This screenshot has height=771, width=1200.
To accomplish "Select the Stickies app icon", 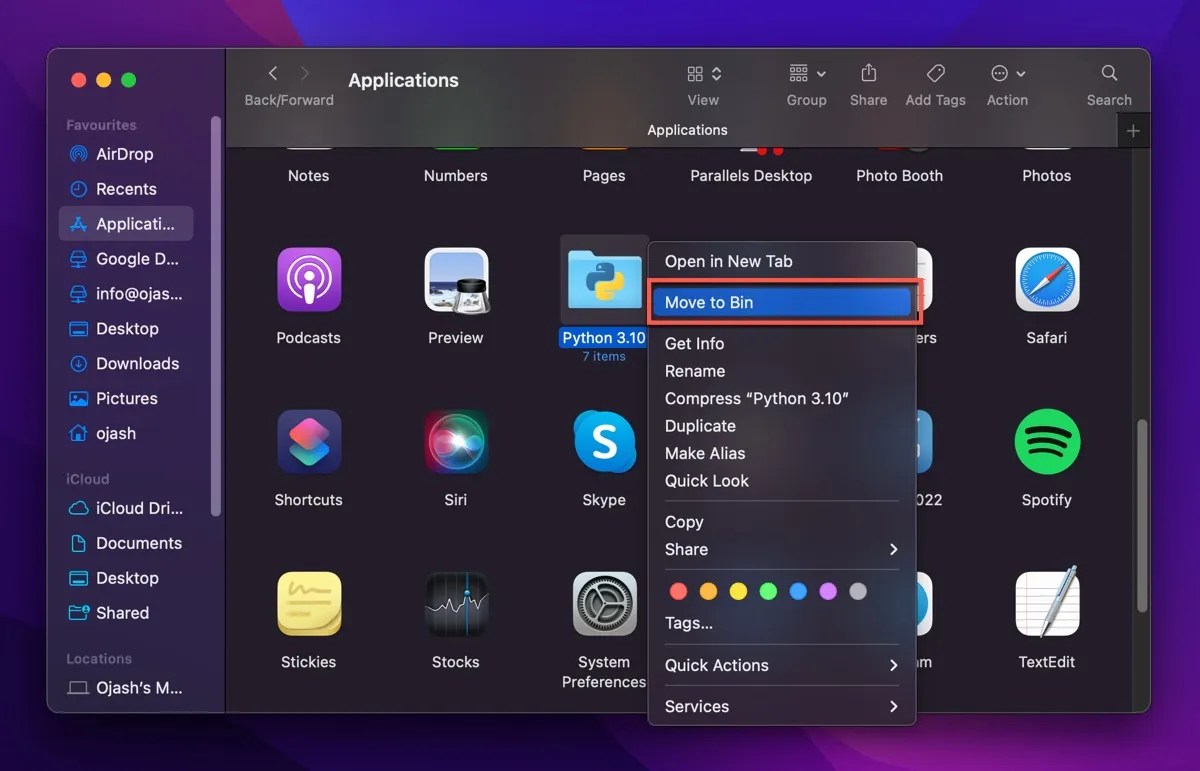I will point(308,603).
